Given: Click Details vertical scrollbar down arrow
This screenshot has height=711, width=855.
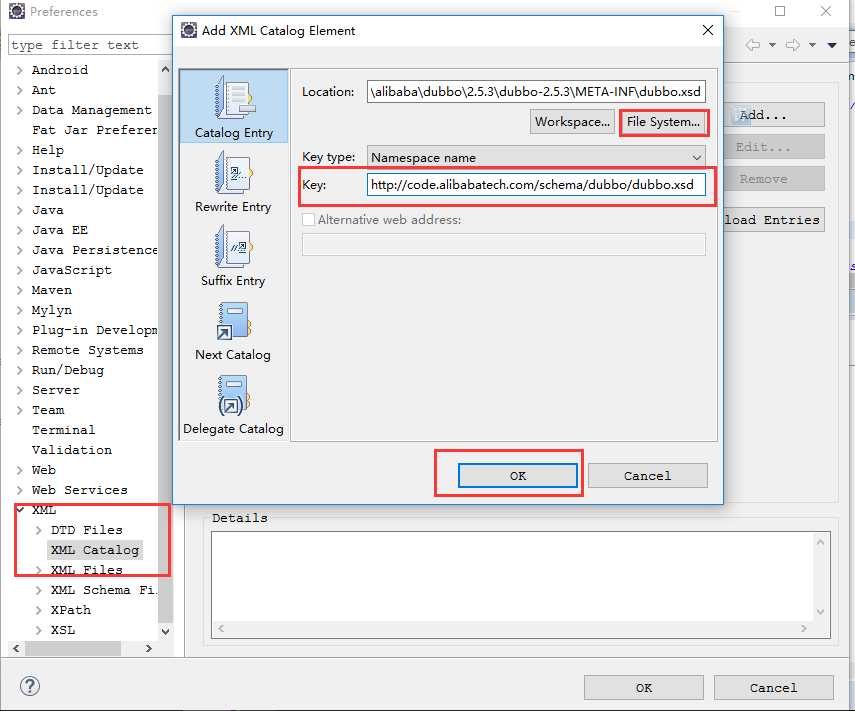Looking at the screenshot, I should point(821,612).
